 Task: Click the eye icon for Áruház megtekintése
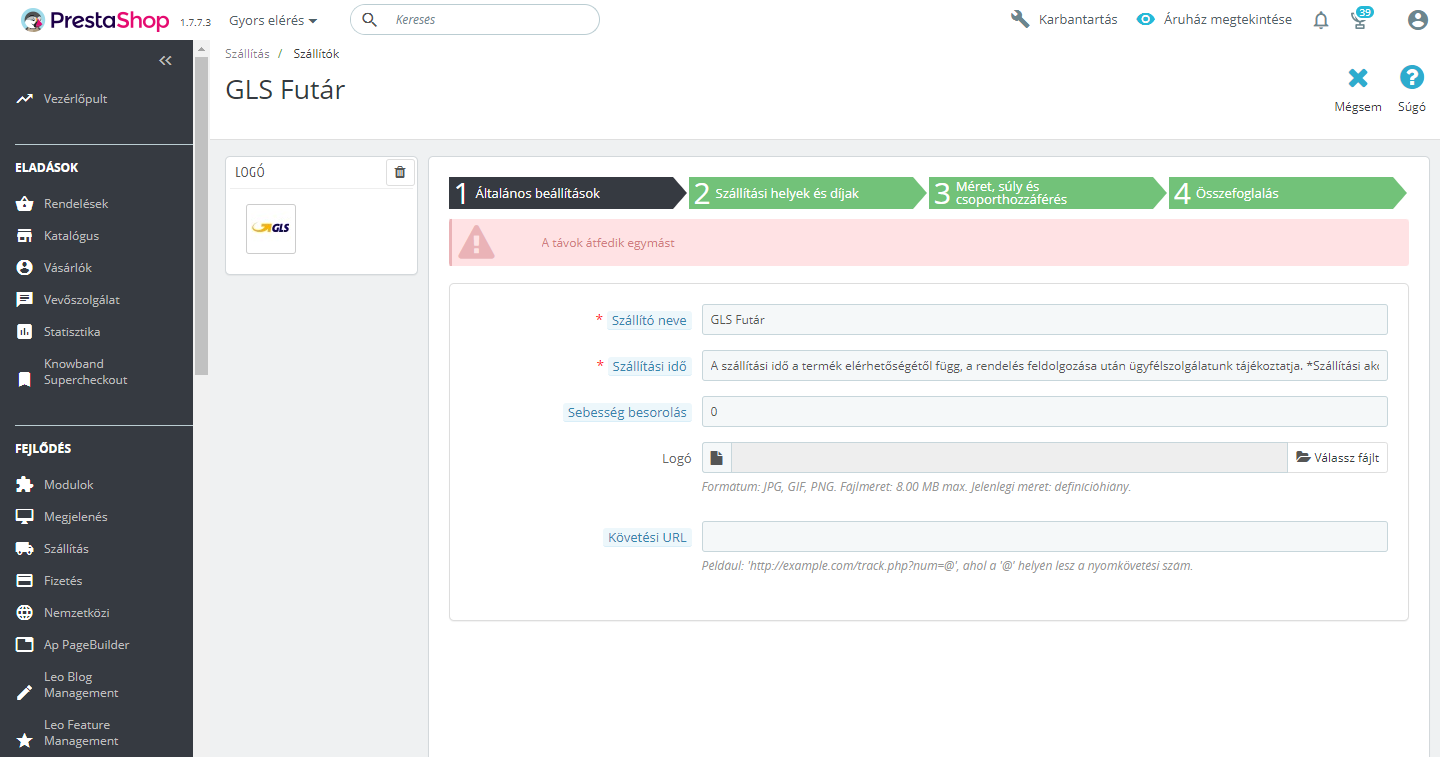pyautogui.click(x=1146, y=19)
